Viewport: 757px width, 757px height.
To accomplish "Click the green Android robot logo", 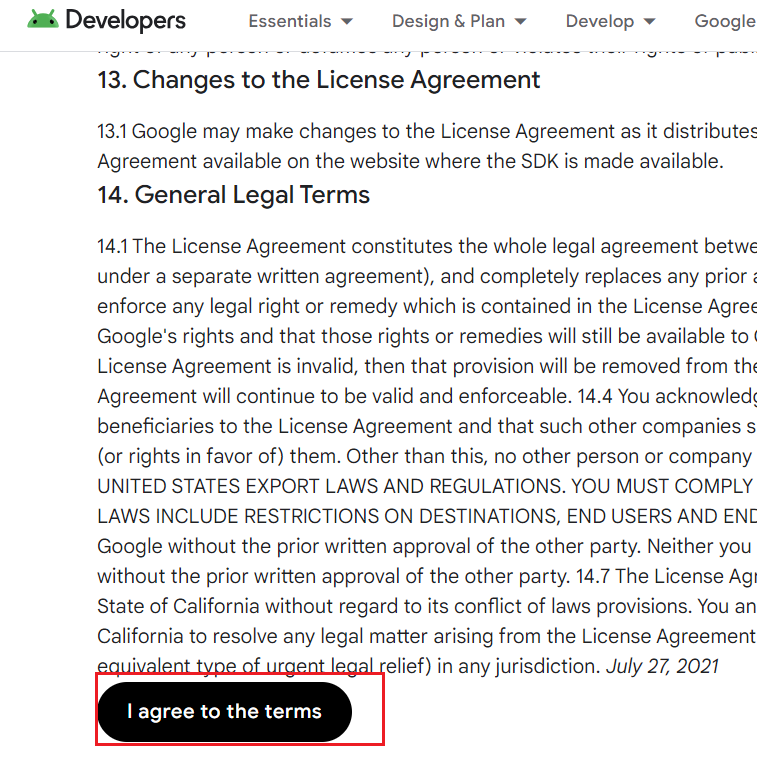I will tap(42, 20).
